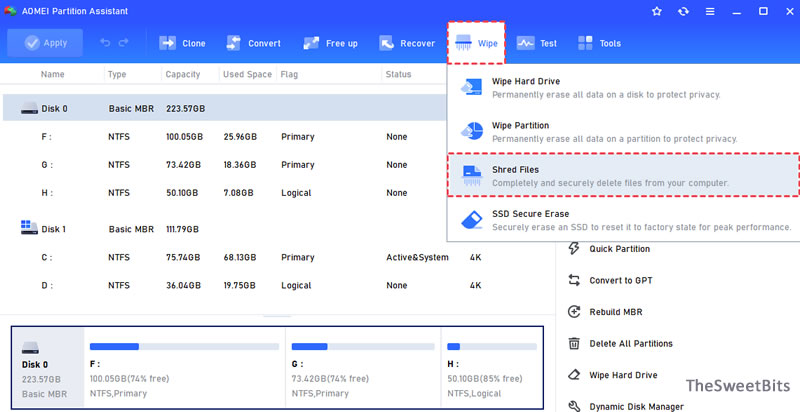The image size is (800, 412).
Task: Choose Shred Files from Wipe menu
Action: click(x=623, y=175)
